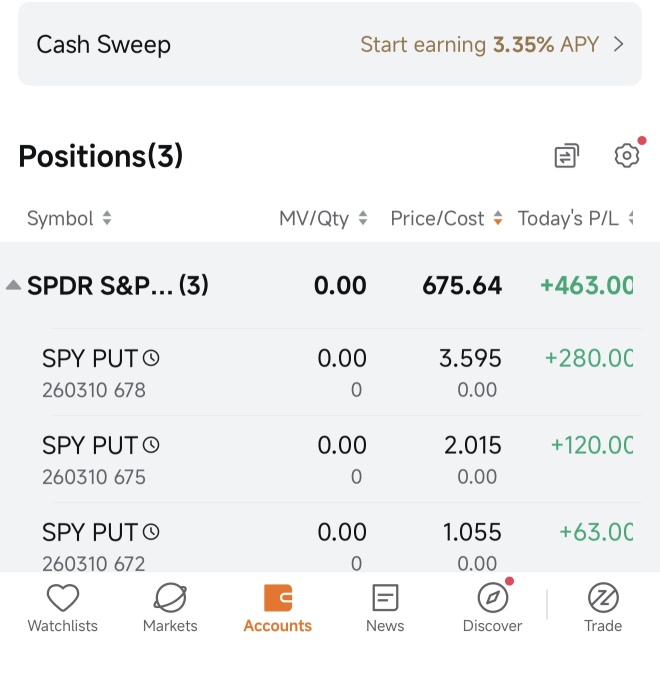Tap clock icon on 678 put
The image size is (660, 696).
tap(151, 358)
